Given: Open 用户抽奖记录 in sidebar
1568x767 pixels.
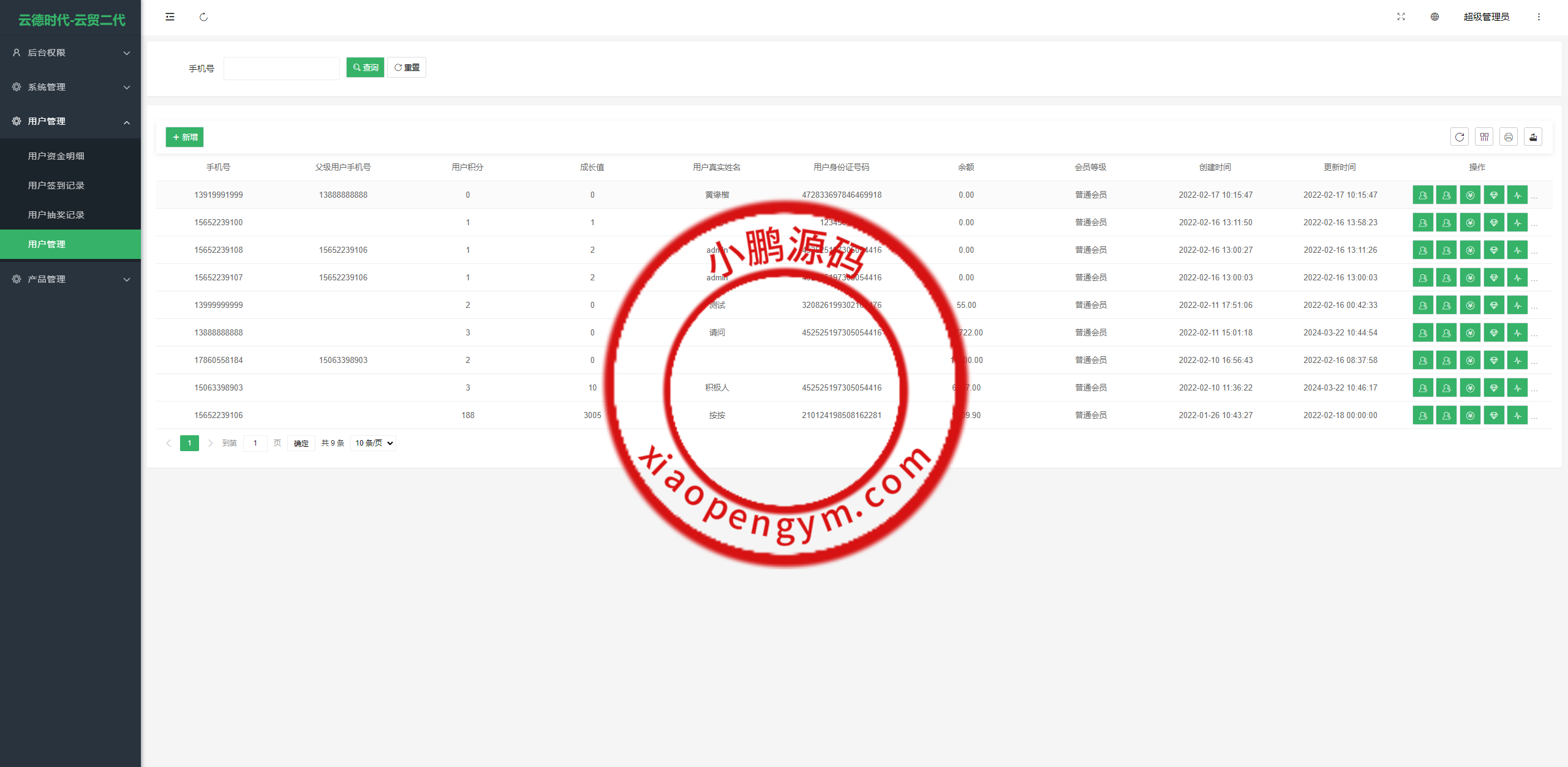Looking at the screenshot, I should [x=56, y=215].
